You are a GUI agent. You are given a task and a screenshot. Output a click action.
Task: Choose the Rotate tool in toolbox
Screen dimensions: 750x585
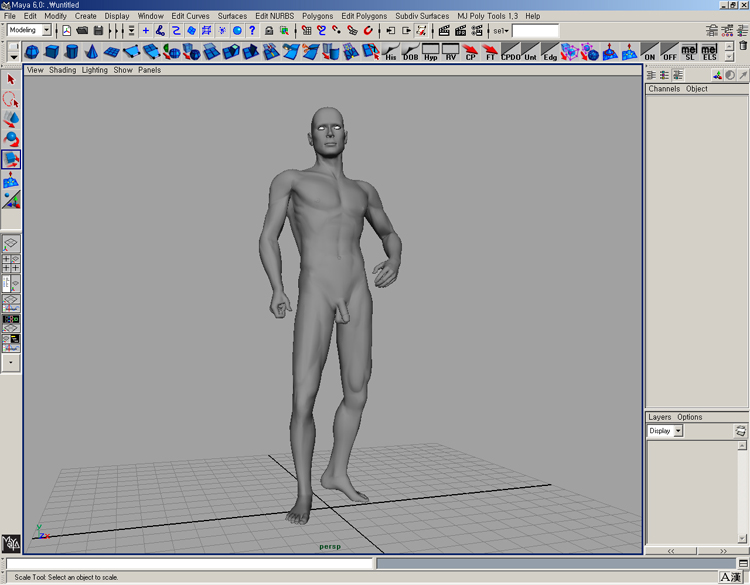[11, 139]
